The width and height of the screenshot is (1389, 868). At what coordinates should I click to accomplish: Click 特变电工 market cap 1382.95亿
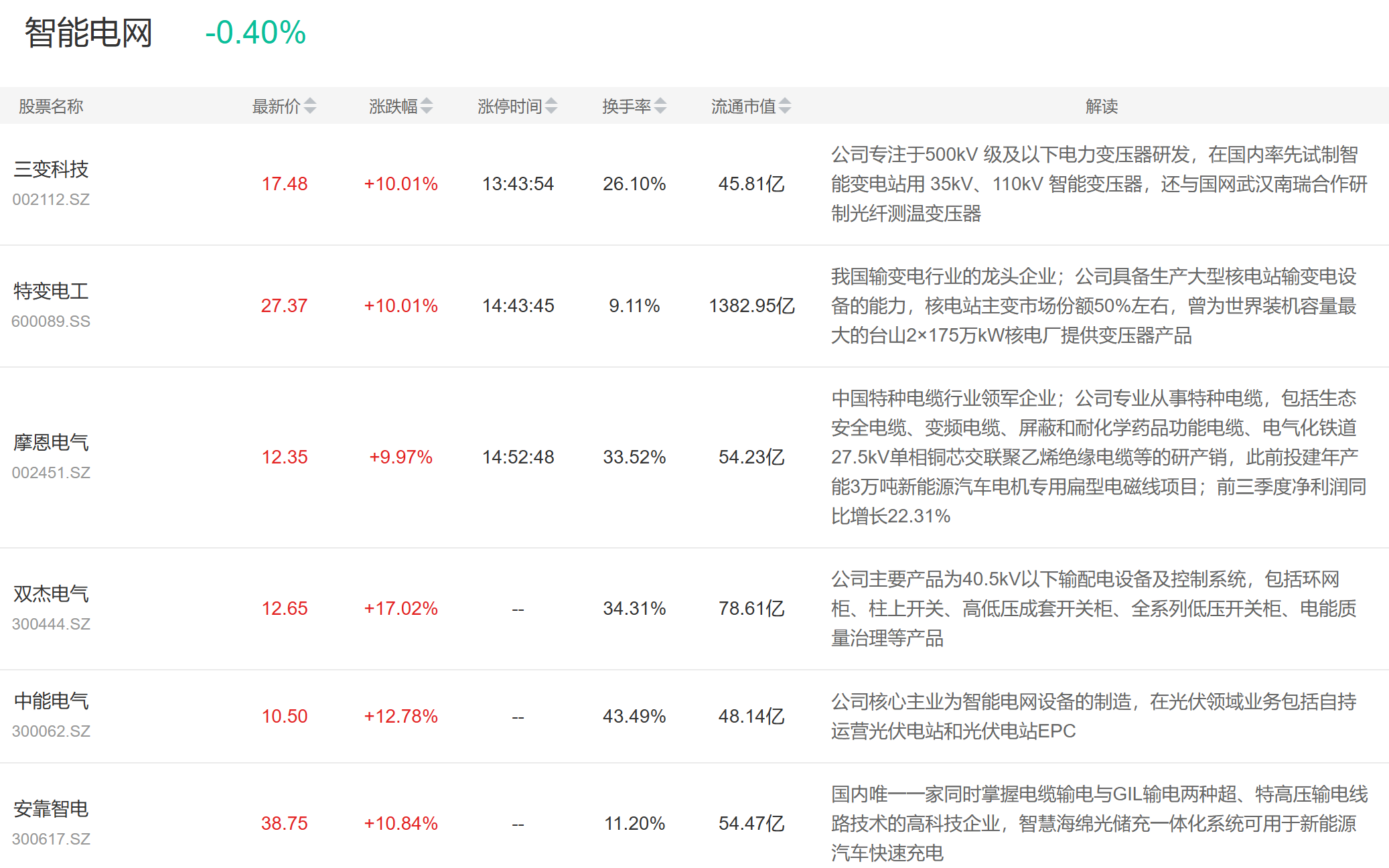751,306
